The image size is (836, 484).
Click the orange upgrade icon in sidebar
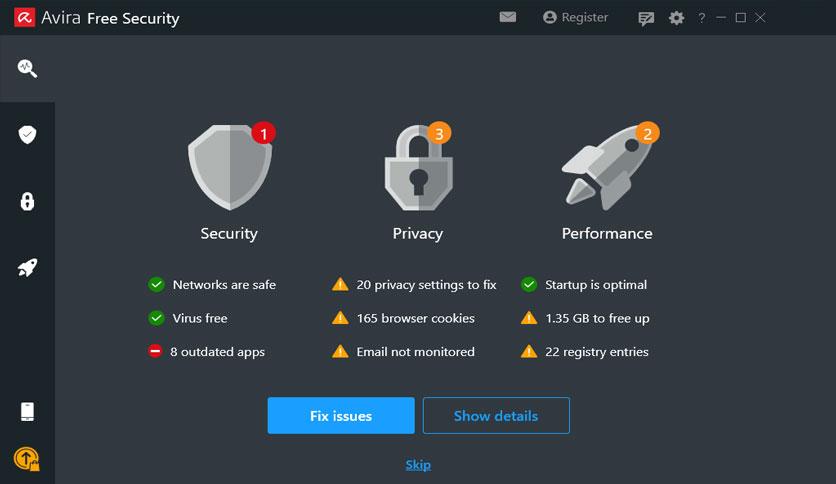point(27,458)
